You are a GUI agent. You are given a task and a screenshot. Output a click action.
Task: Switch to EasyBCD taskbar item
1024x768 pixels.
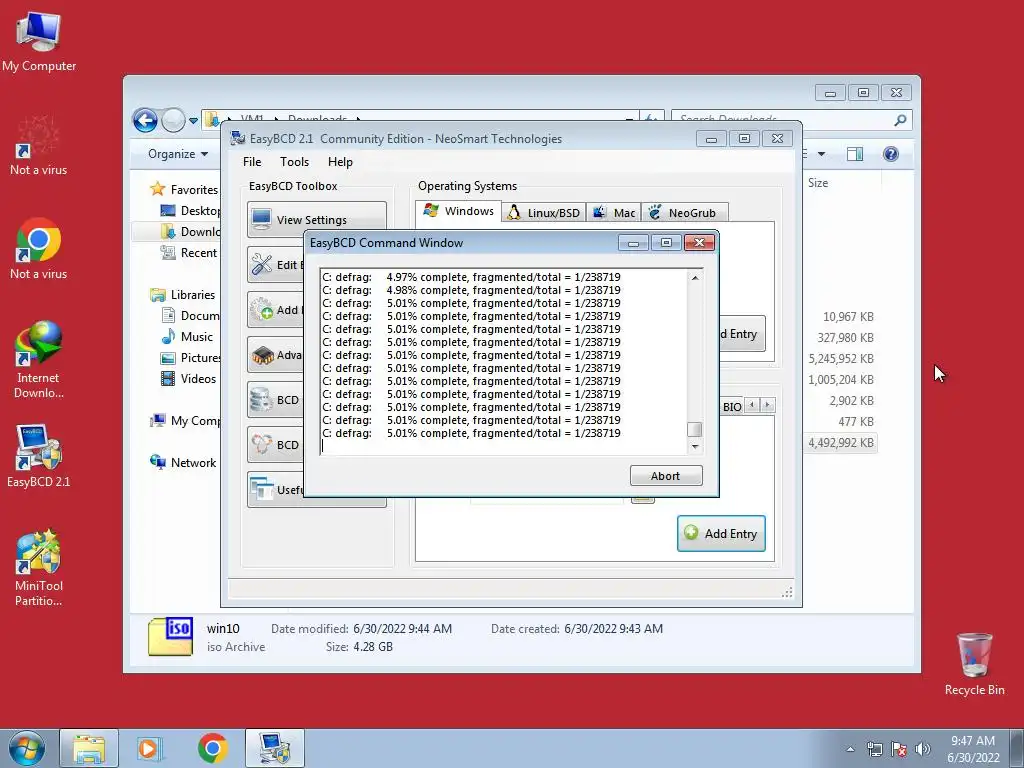coord(274,748)
